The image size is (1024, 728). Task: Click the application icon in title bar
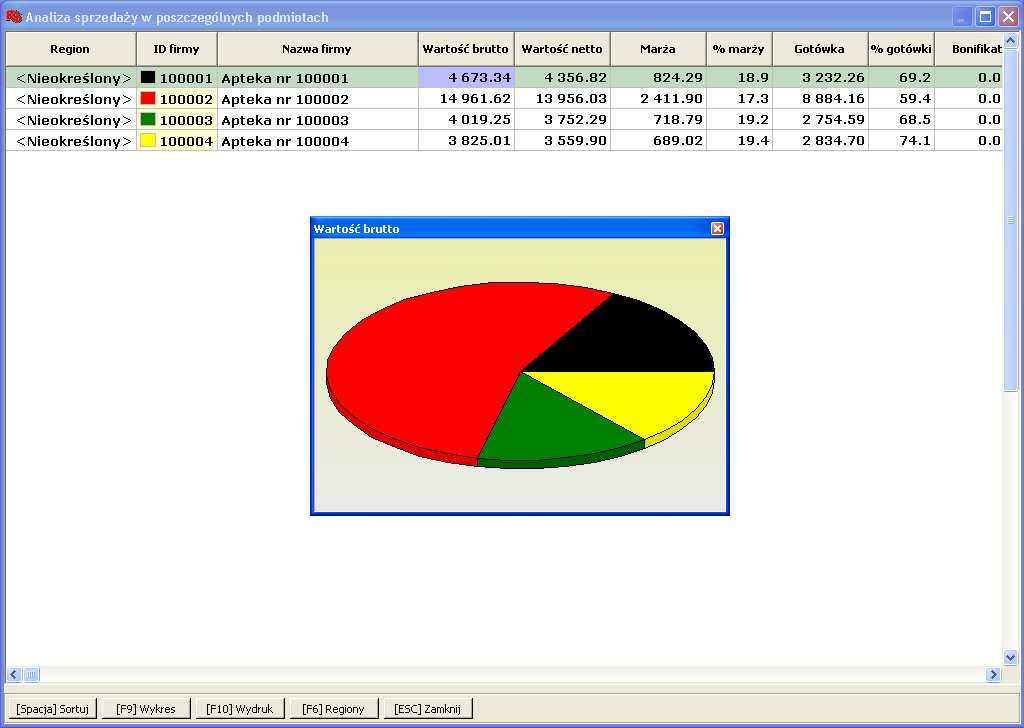(14, 17)
